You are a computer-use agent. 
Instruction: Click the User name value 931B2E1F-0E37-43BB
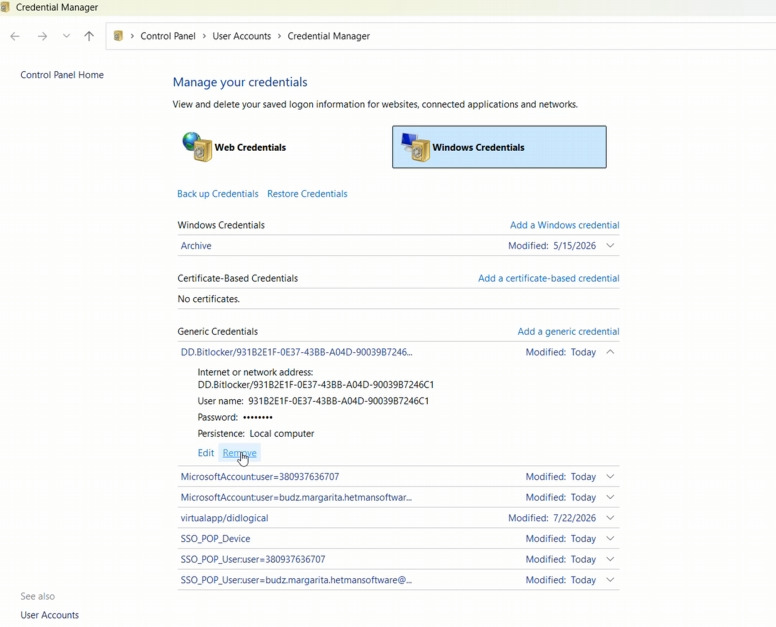(x=339, y=401)
